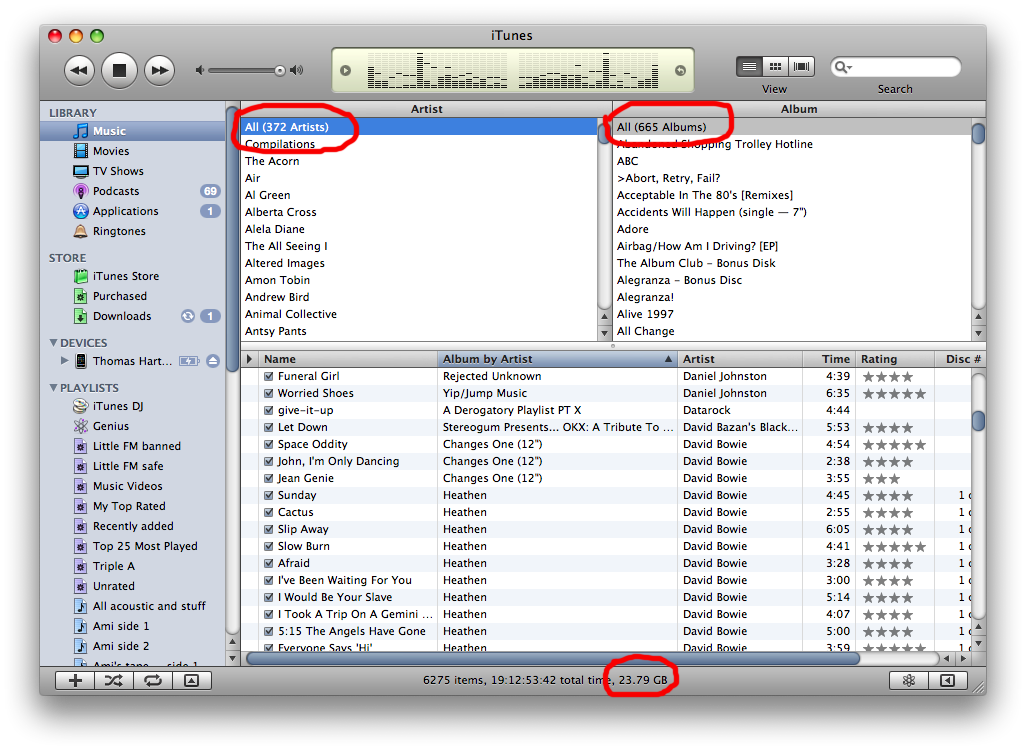1026x750 pixels.
Task: Expand the Thomas Hart device tree
Action: coord(64,361)
